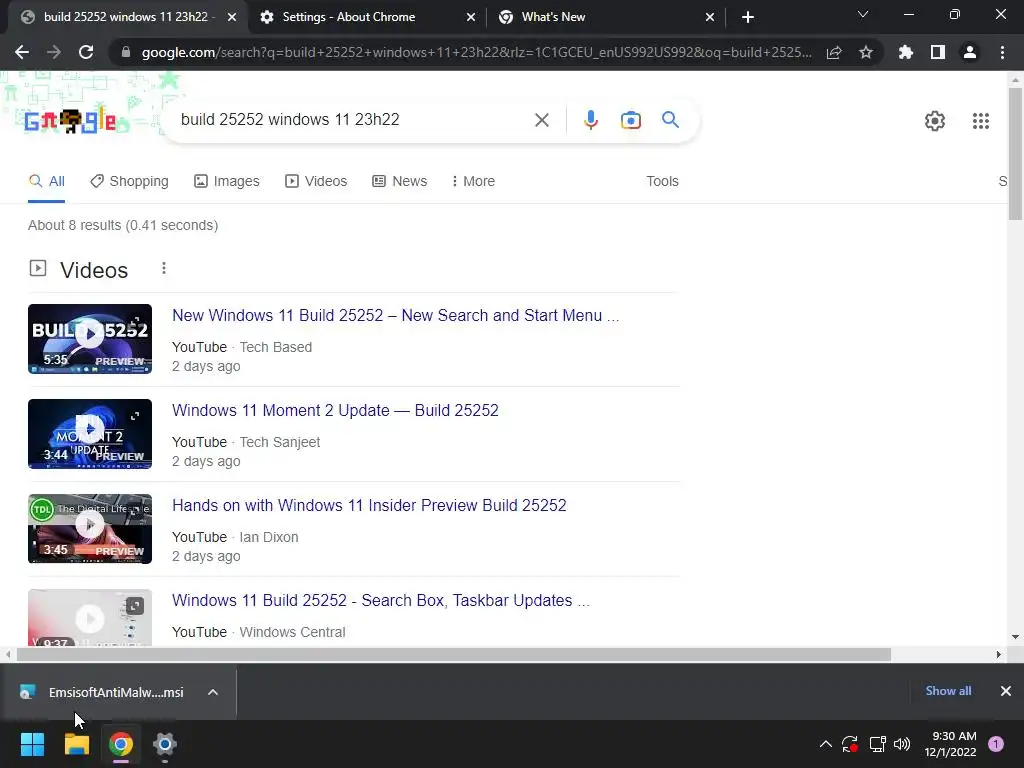The width and height of the screenshot is (1024, 768).
Task: Start voice search with microphone
Action: (590, 120)
